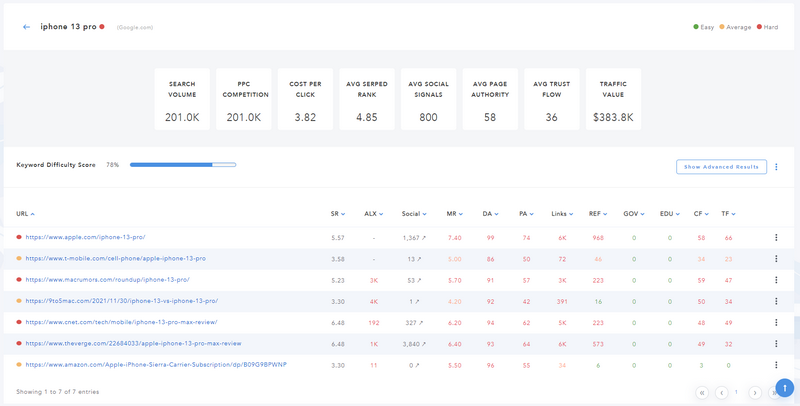Sort table by Links column
Image resolution: width=800 pixels, height=406 pixels.
click(562, 214)
